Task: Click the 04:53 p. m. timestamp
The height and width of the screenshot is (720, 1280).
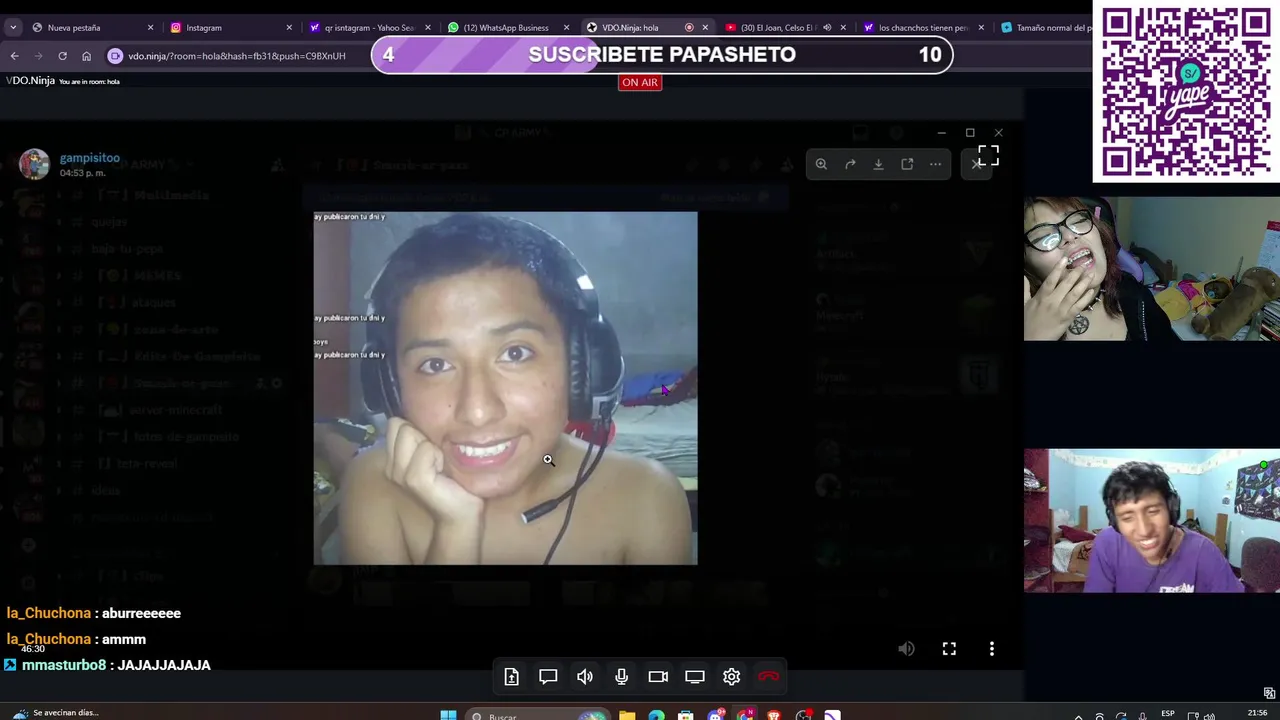Action: 82,173
